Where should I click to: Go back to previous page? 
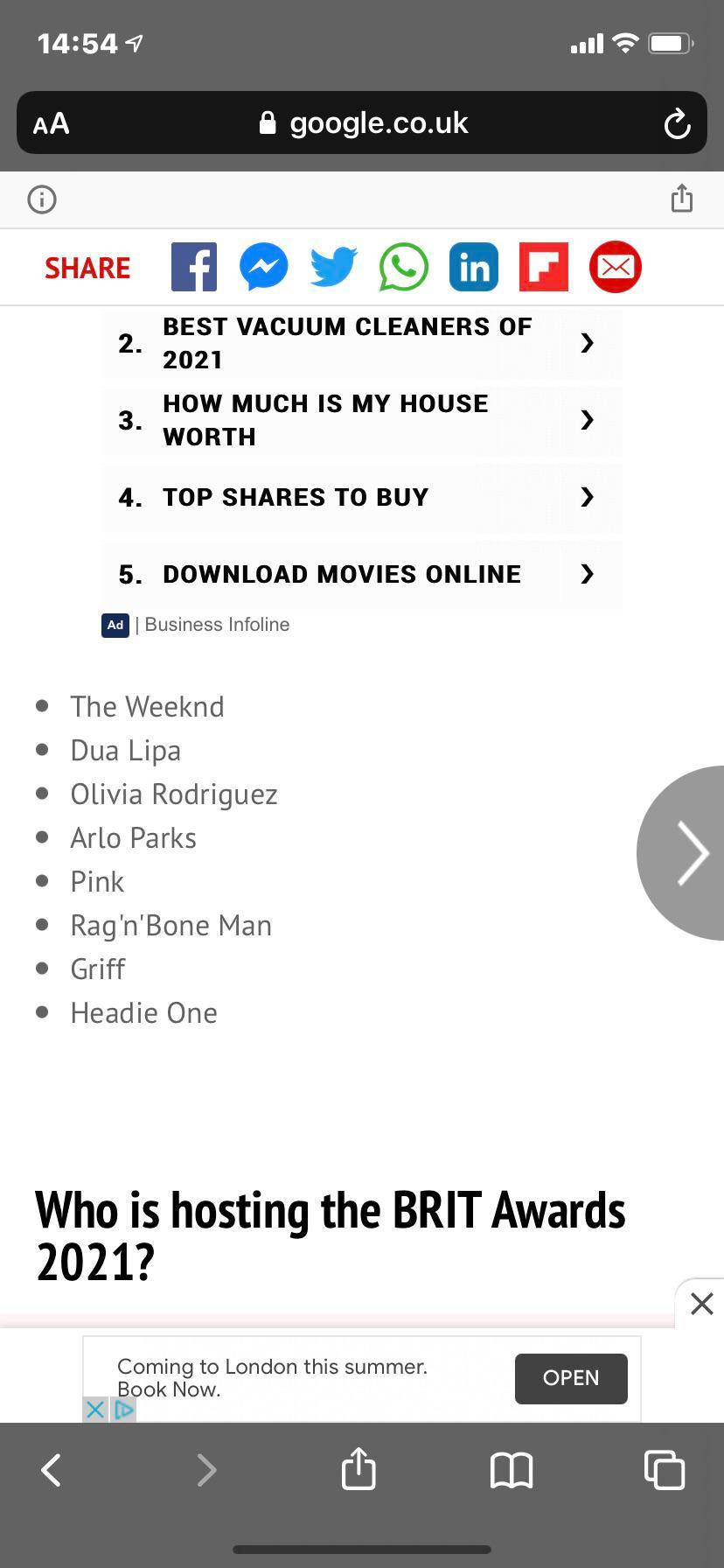pyautogui.click(x=52, y=1470)
